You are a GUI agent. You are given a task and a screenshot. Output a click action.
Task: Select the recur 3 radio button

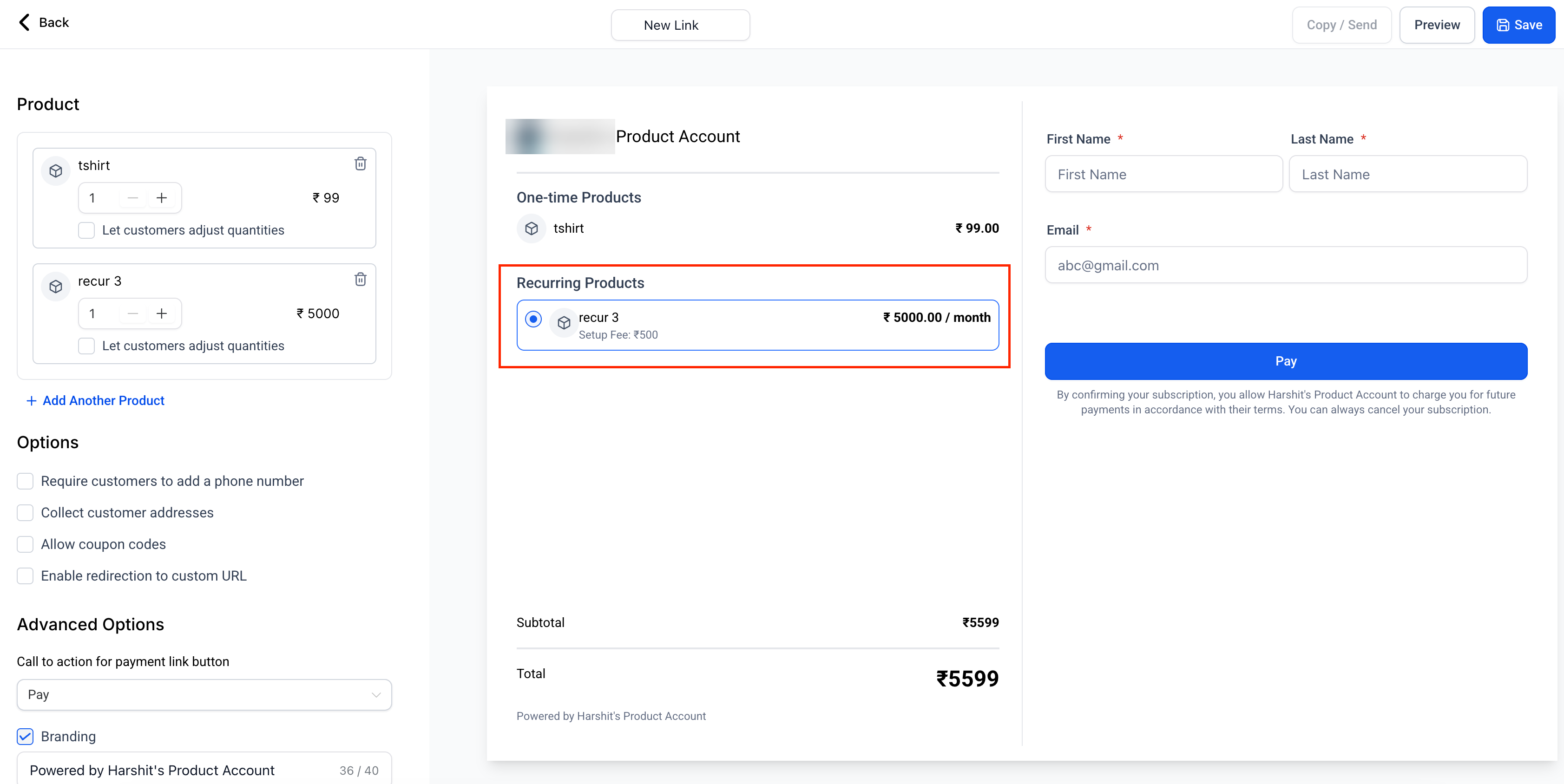pyautogui.click(x=533, y=319)
